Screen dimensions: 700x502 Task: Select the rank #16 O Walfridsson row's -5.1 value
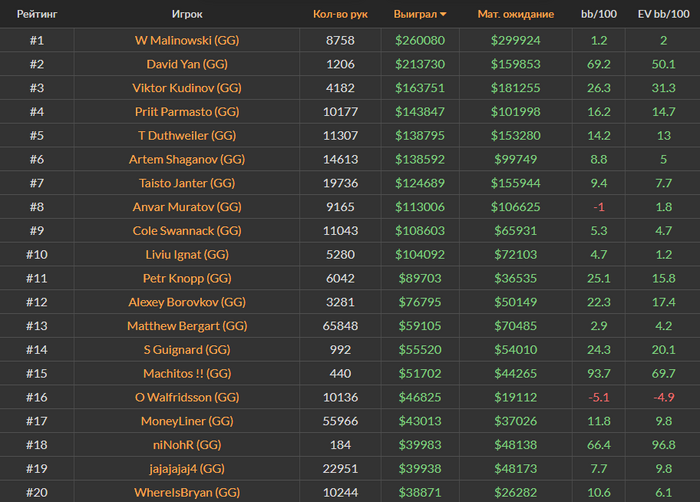599,397
